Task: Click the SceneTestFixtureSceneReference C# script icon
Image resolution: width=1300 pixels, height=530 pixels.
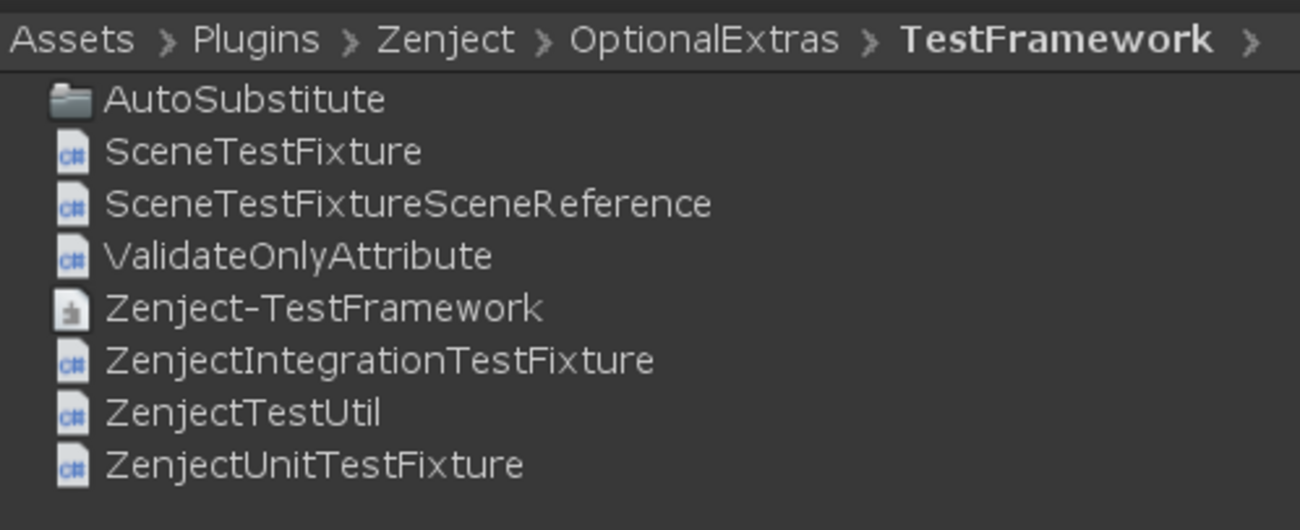Action: pyautogui.click(x=72, y=205)
